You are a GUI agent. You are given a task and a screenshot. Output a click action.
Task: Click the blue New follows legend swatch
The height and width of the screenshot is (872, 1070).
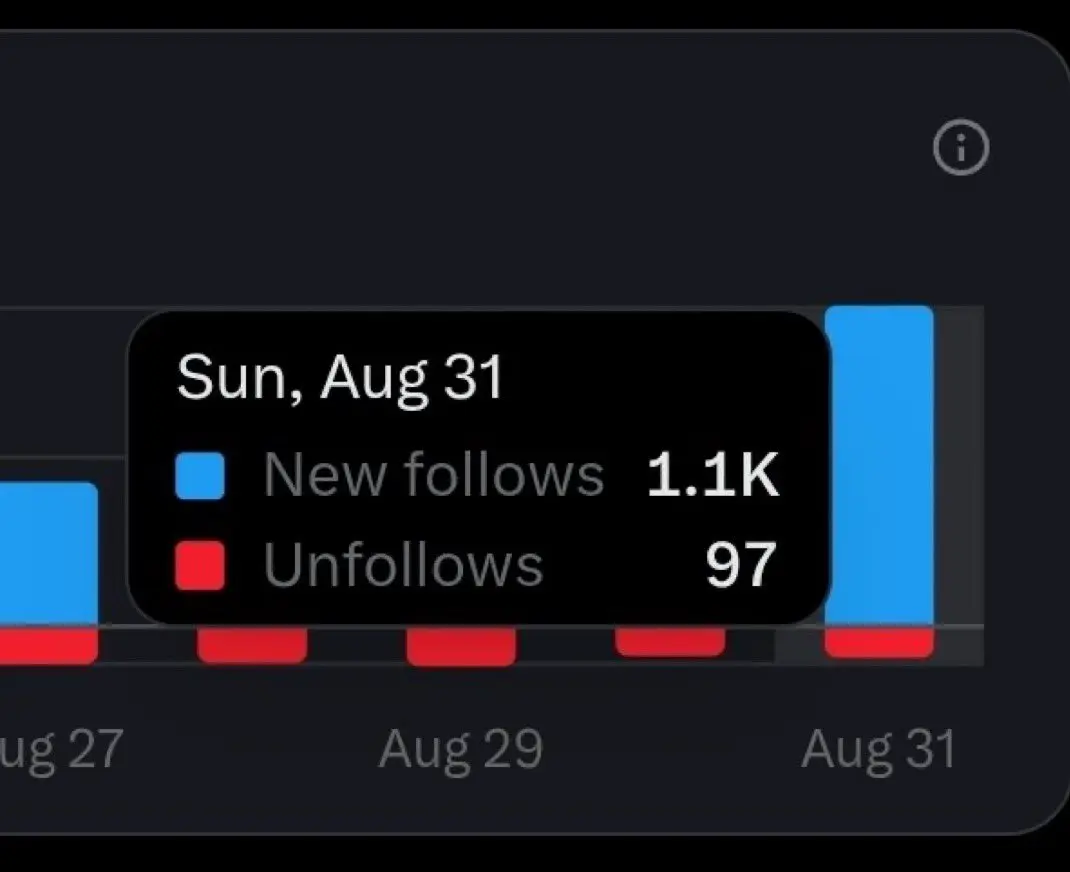200,476
